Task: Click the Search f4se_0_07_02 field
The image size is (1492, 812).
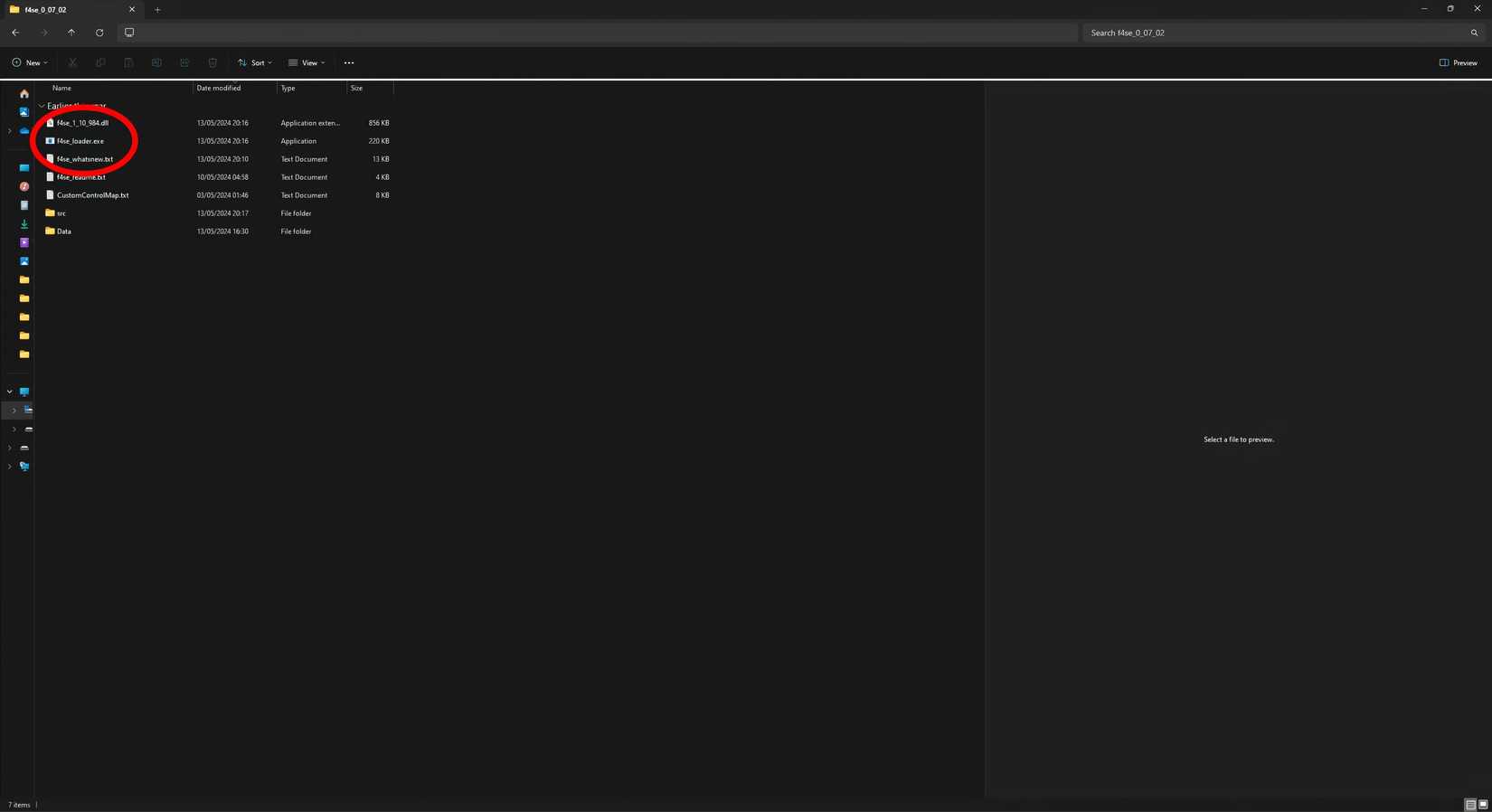Action: [1275, 33]
